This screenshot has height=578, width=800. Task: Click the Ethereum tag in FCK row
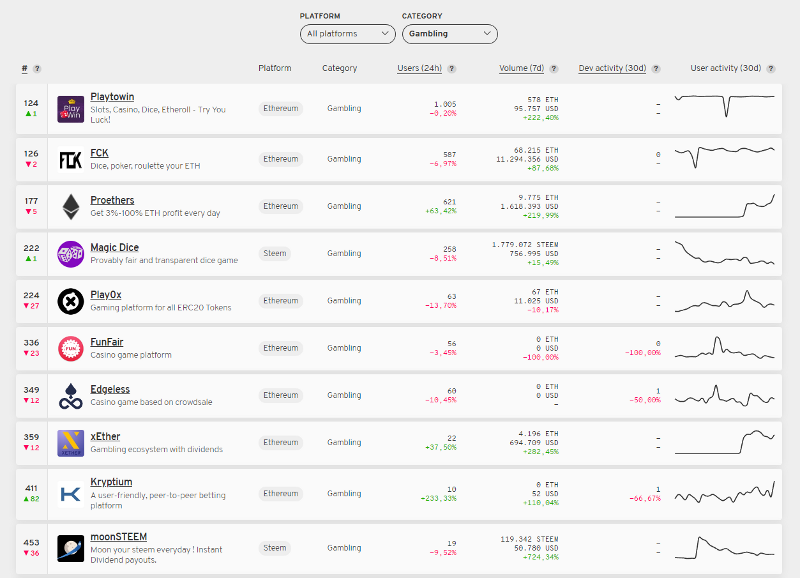(x=281, y=159)
